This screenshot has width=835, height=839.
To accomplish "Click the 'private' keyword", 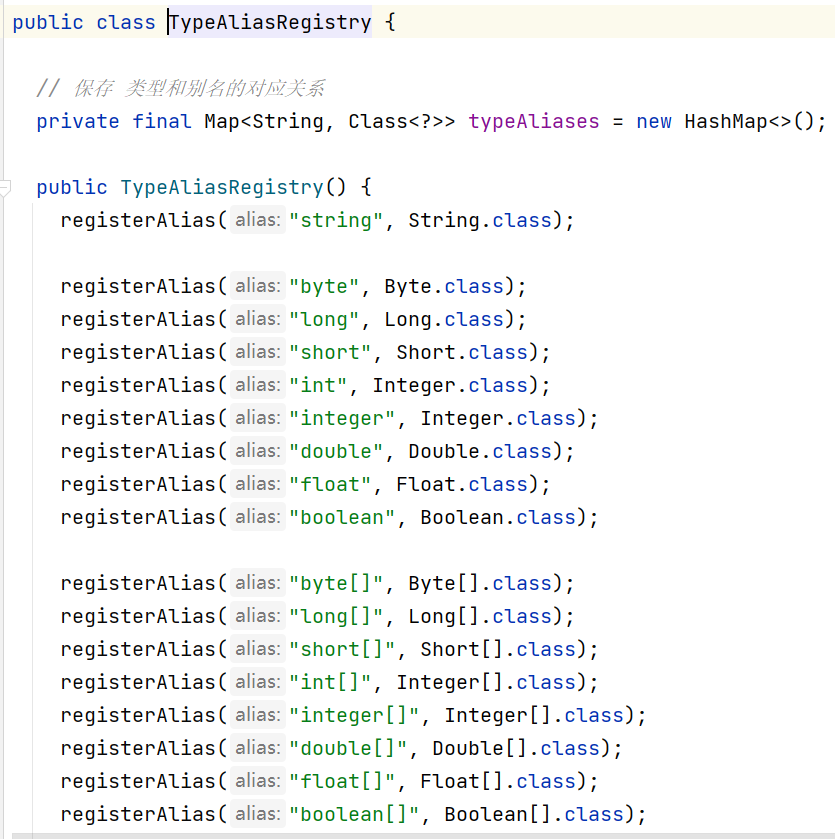I will point(78,121).
